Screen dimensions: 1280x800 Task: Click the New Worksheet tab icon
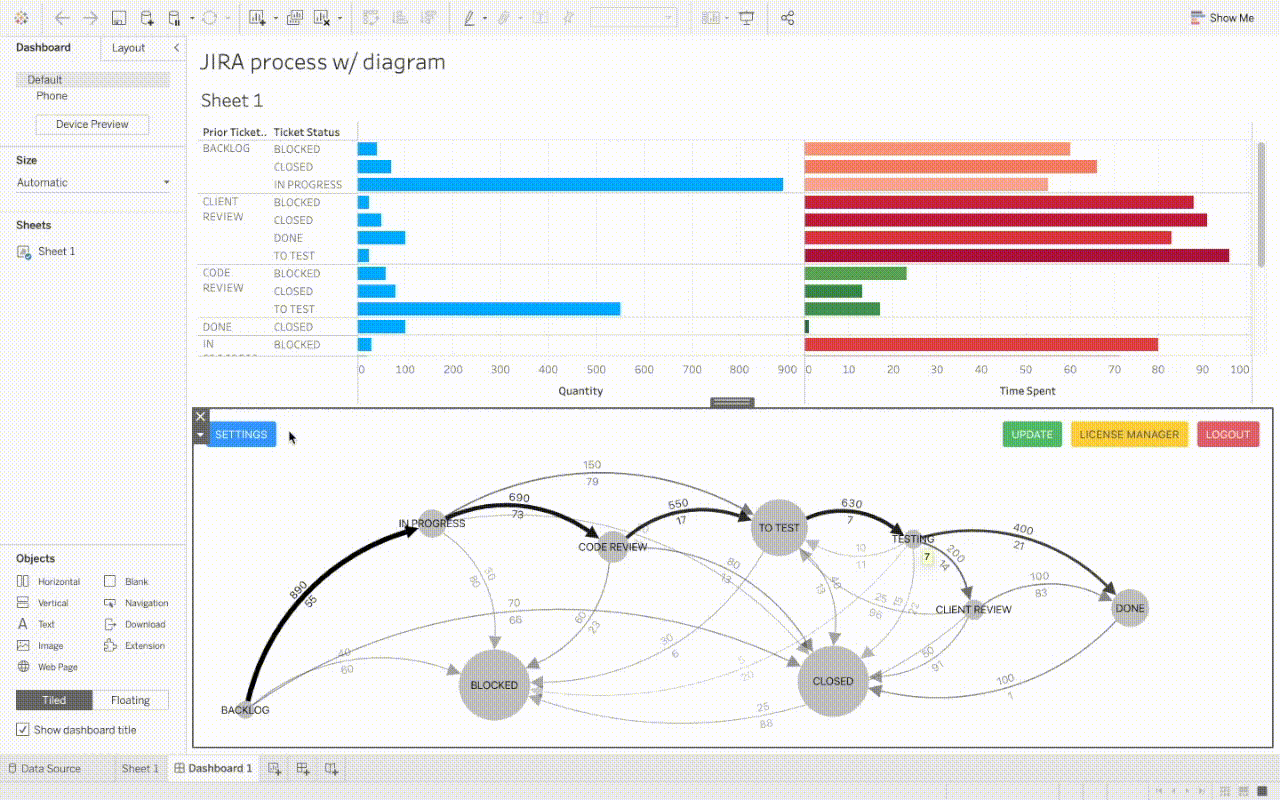[x=274, y=768]
